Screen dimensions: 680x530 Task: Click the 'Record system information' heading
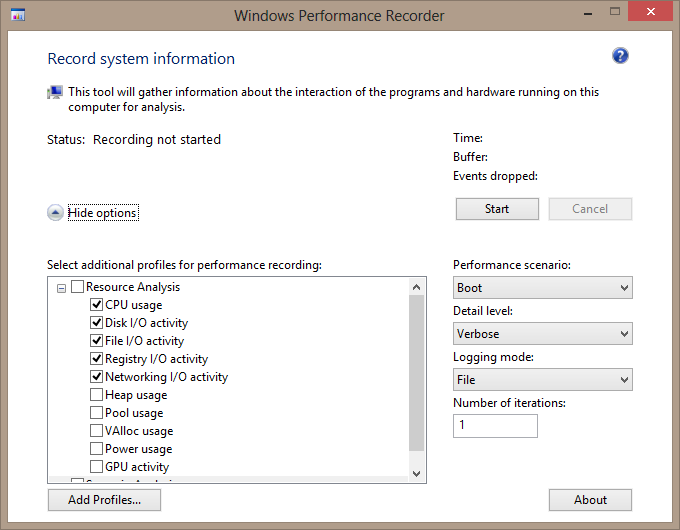click(141, 59)
